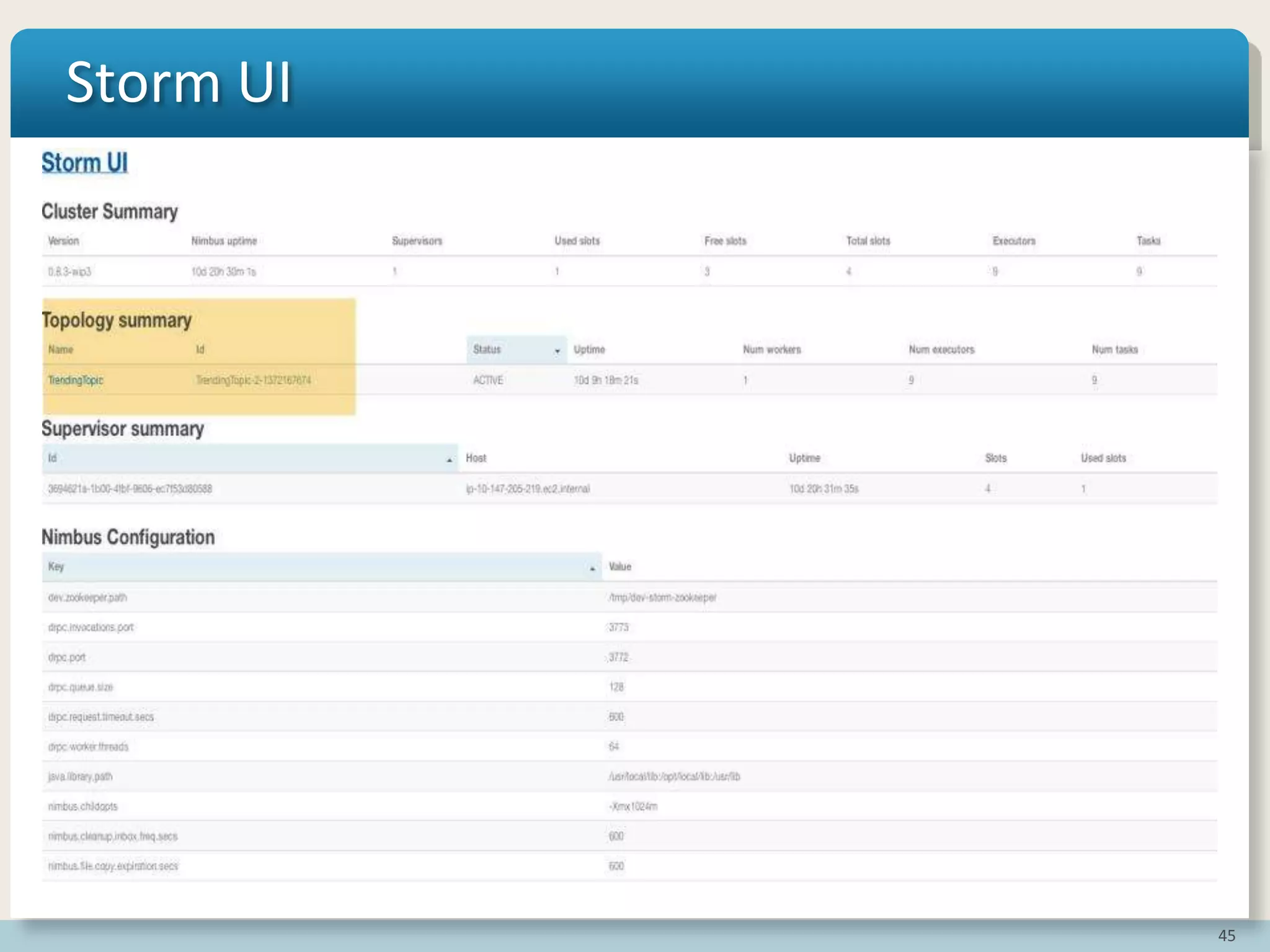Click the dev.zookeeper.path config row
Screen dimensions: 1270x952
[x=87, y=597]
